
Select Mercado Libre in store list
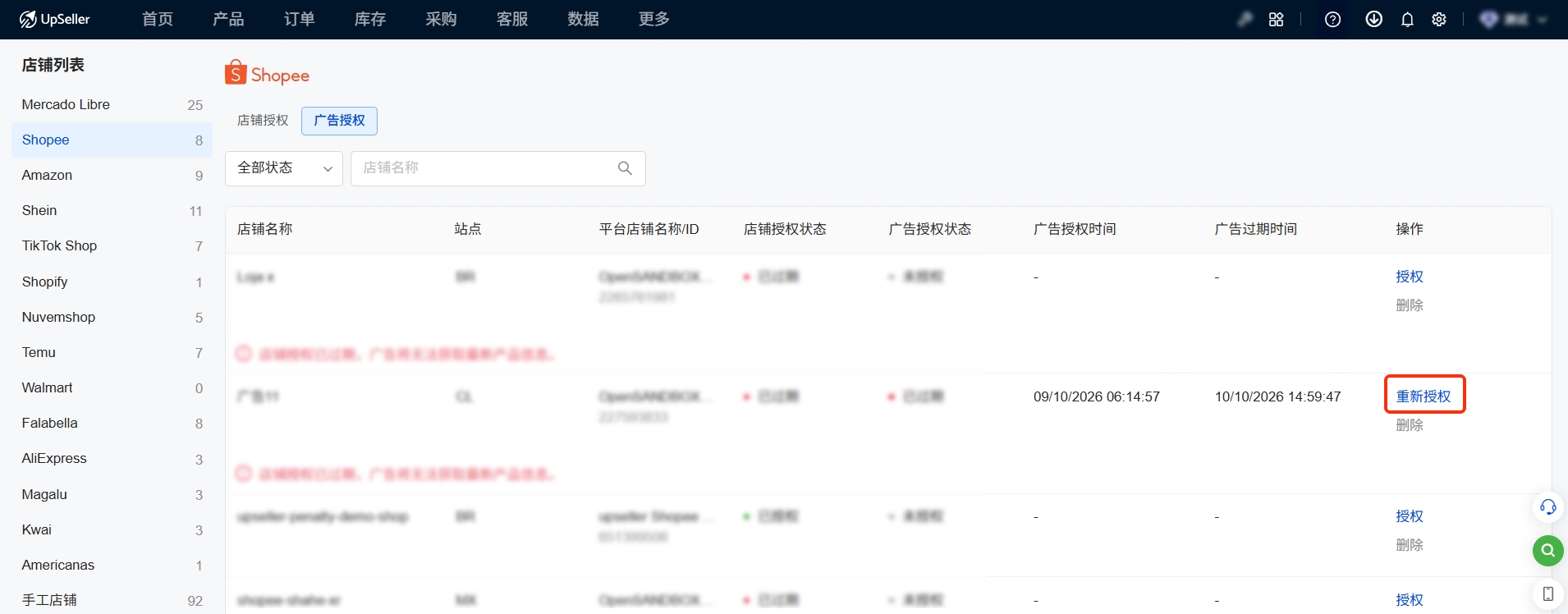click(x=112, y=104)
